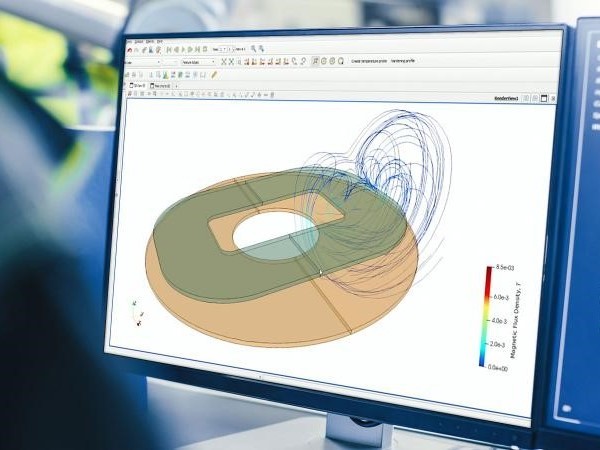Split RenderView1 horizontally
Viewport: 600px width, 450px height.
point(526,98)
